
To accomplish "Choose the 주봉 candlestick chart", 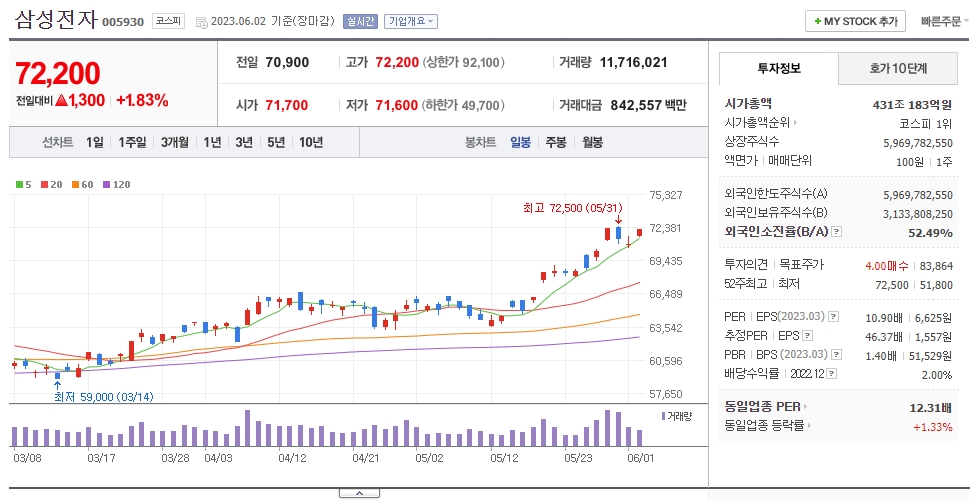I will tap(556, 142).
